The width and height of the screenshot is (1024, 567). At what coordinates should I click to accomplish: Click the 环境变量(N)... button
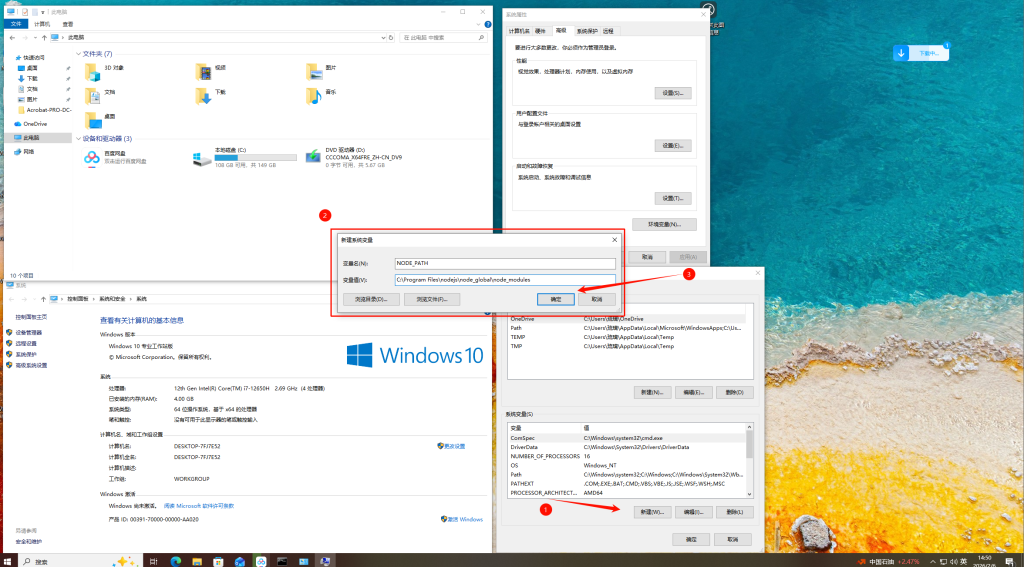pyautogui.click(x=664, y=224)
